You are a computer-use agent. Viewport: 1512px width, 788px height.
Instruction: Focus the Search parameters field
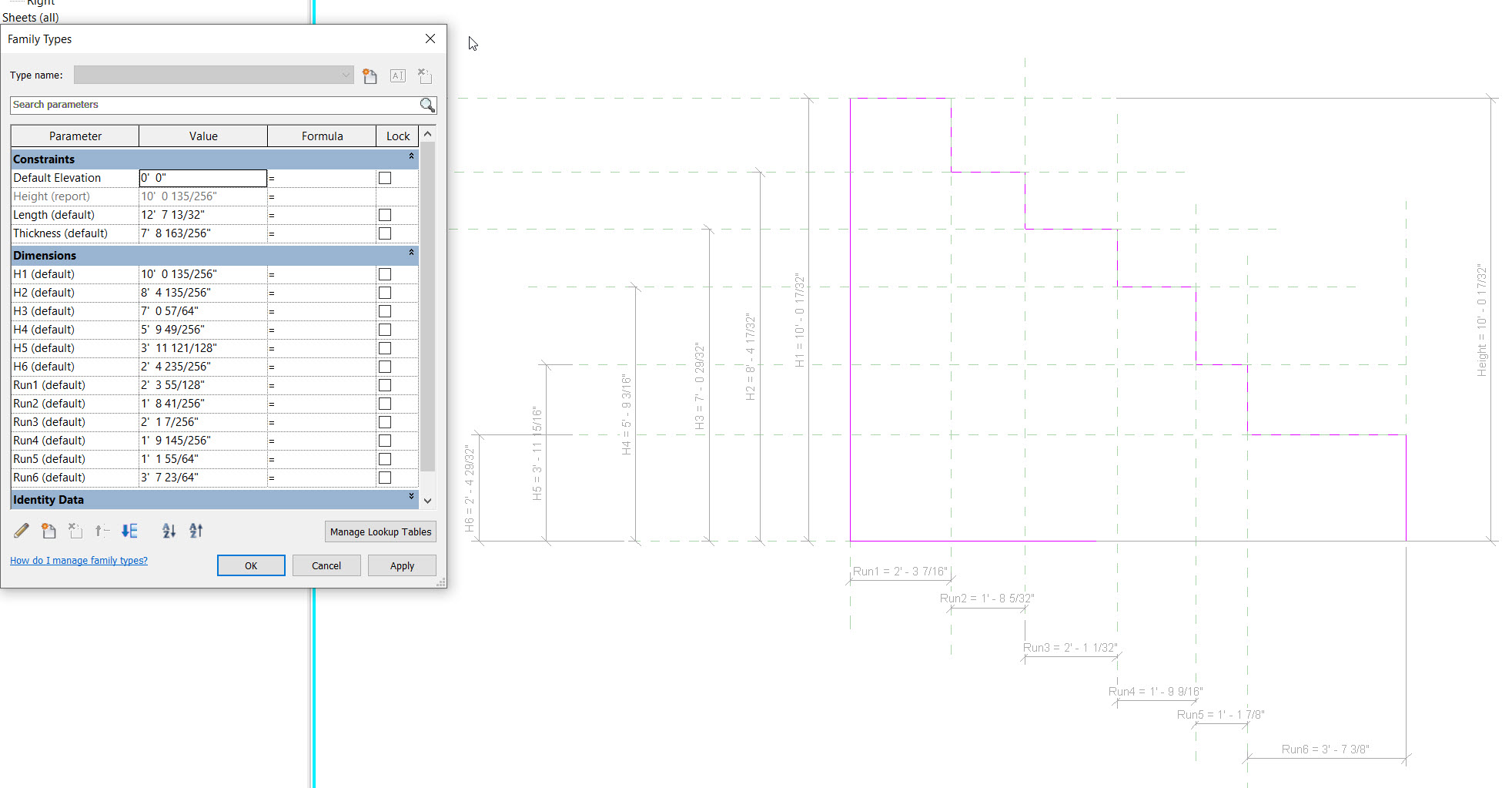click(215, 105)
